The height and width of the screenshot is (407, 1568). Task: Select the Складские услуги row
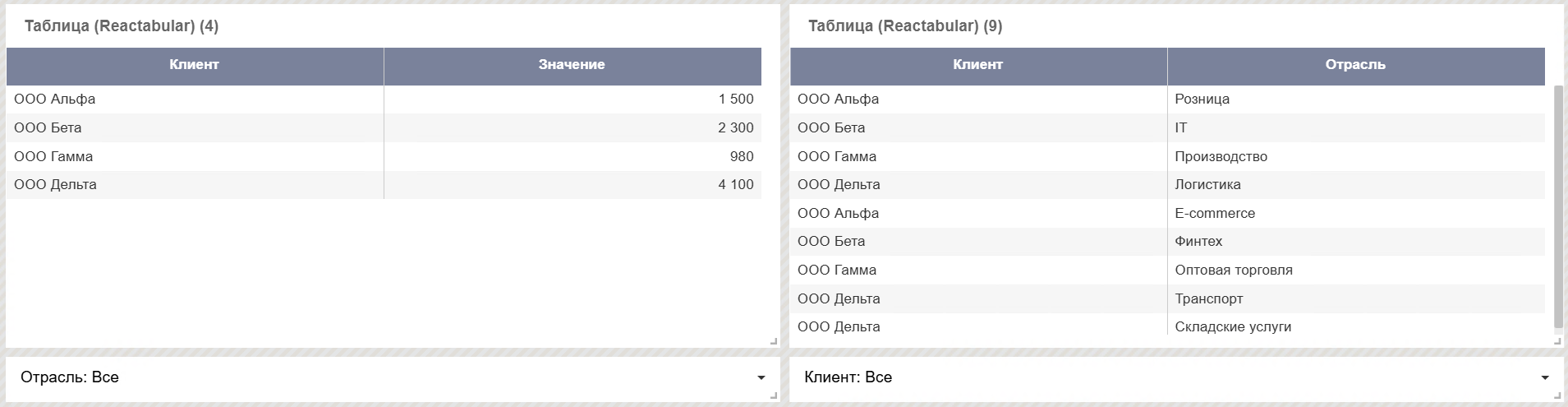tap(1167, 326)
